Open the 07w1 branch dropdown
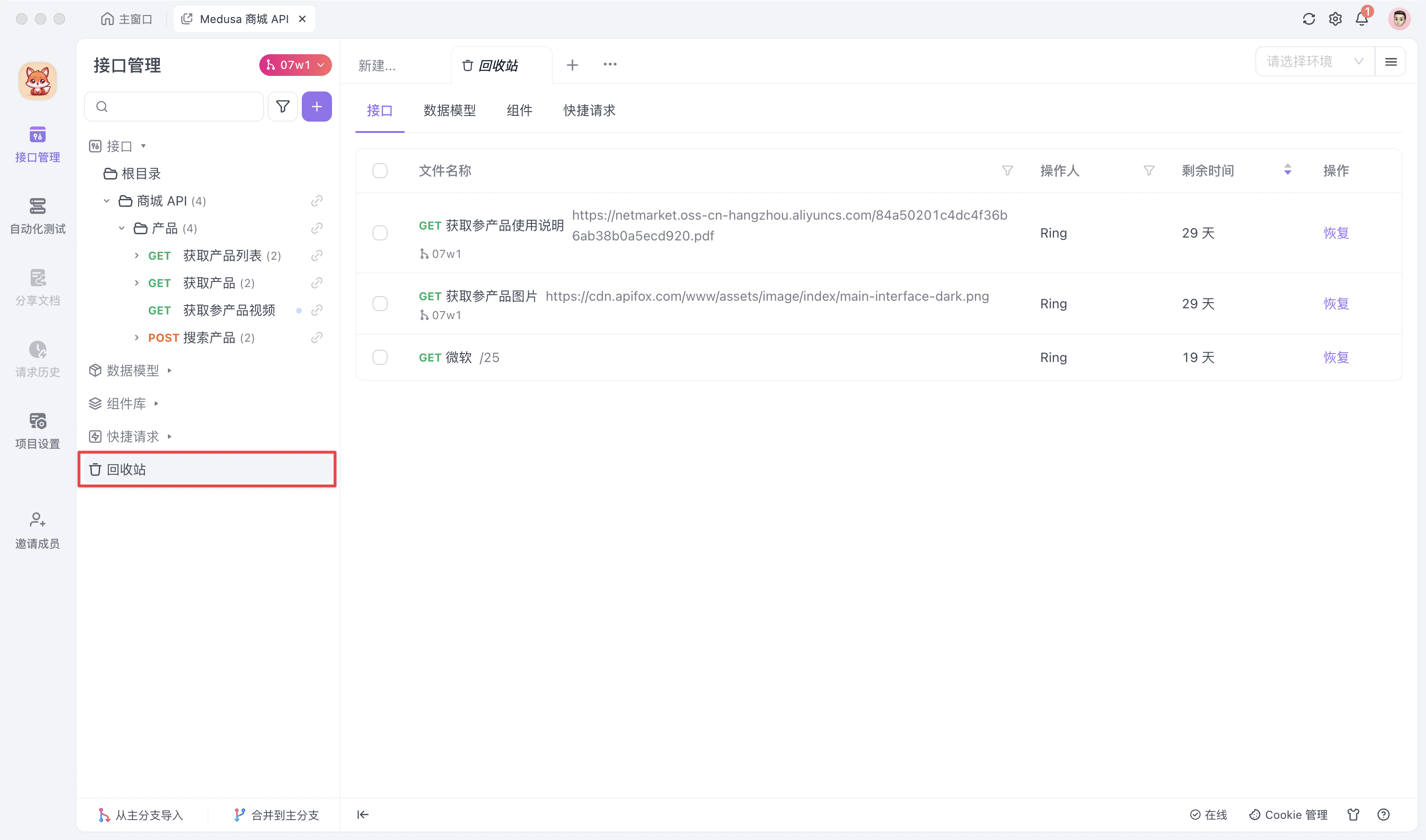The height and width of the screenshot is (840, 1426). 294,65
